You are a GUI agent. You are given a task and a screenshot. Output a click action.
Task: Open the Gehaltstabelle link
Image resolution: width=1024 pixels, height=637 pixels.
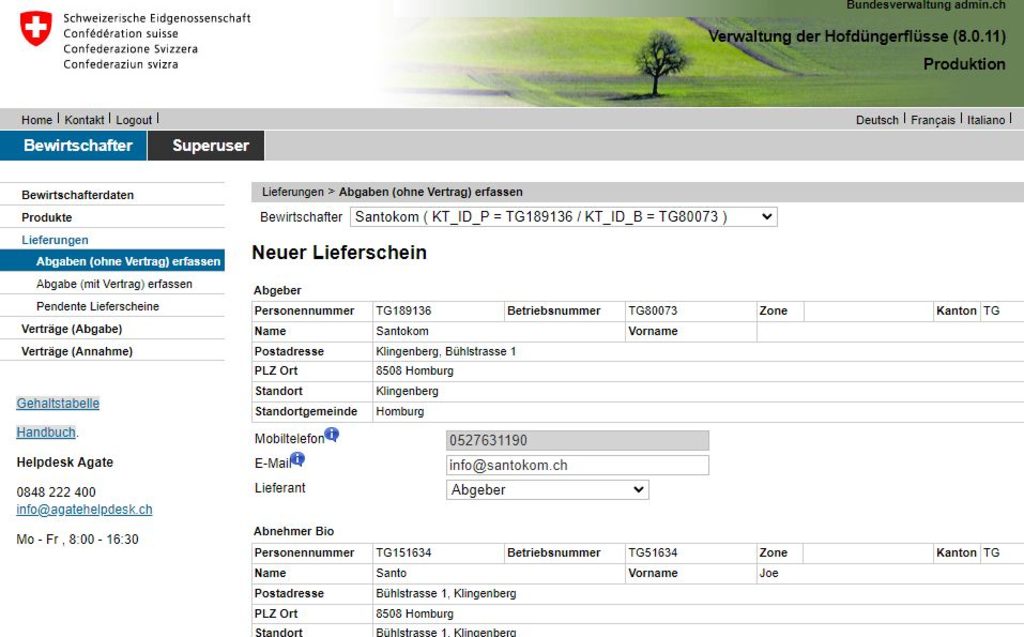(x=58, y=404)
